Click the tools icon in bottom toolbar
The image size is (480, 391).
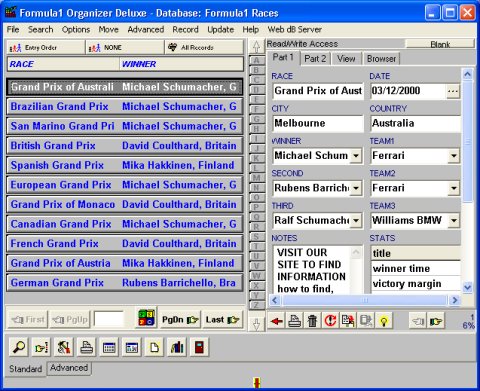pyautogui.click(x=64, y=347)
